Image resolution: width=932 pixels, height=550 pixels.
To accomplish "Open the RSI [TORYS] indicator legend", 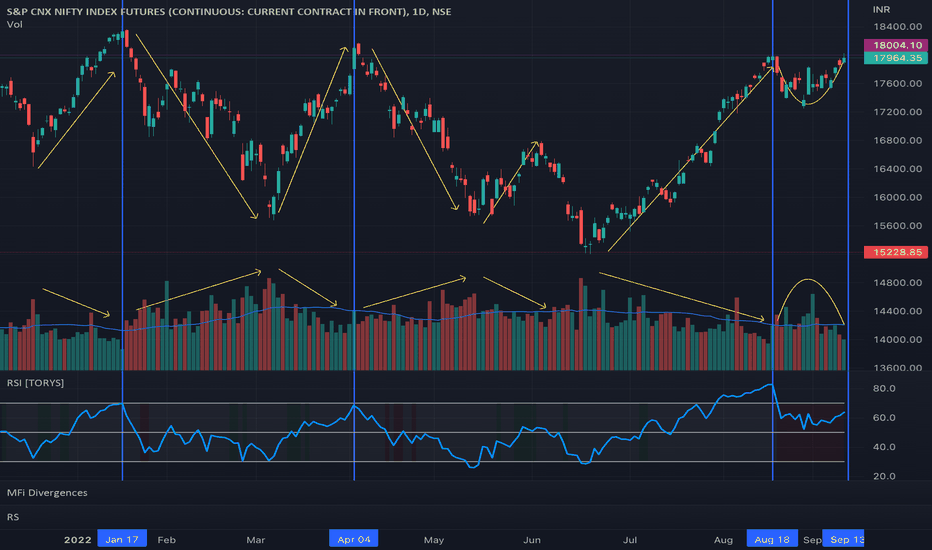I will pyautogui.click(x=35, y=383).
